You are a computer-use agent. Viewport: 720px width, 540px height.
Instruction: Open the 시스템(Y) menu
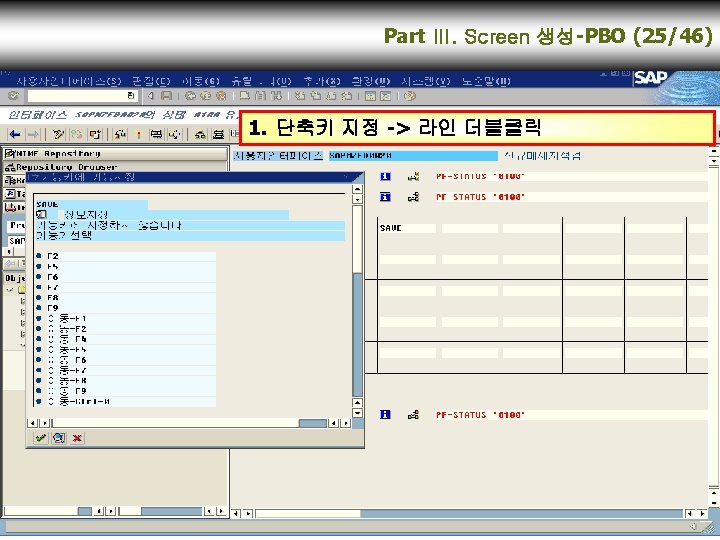point(426,82)
